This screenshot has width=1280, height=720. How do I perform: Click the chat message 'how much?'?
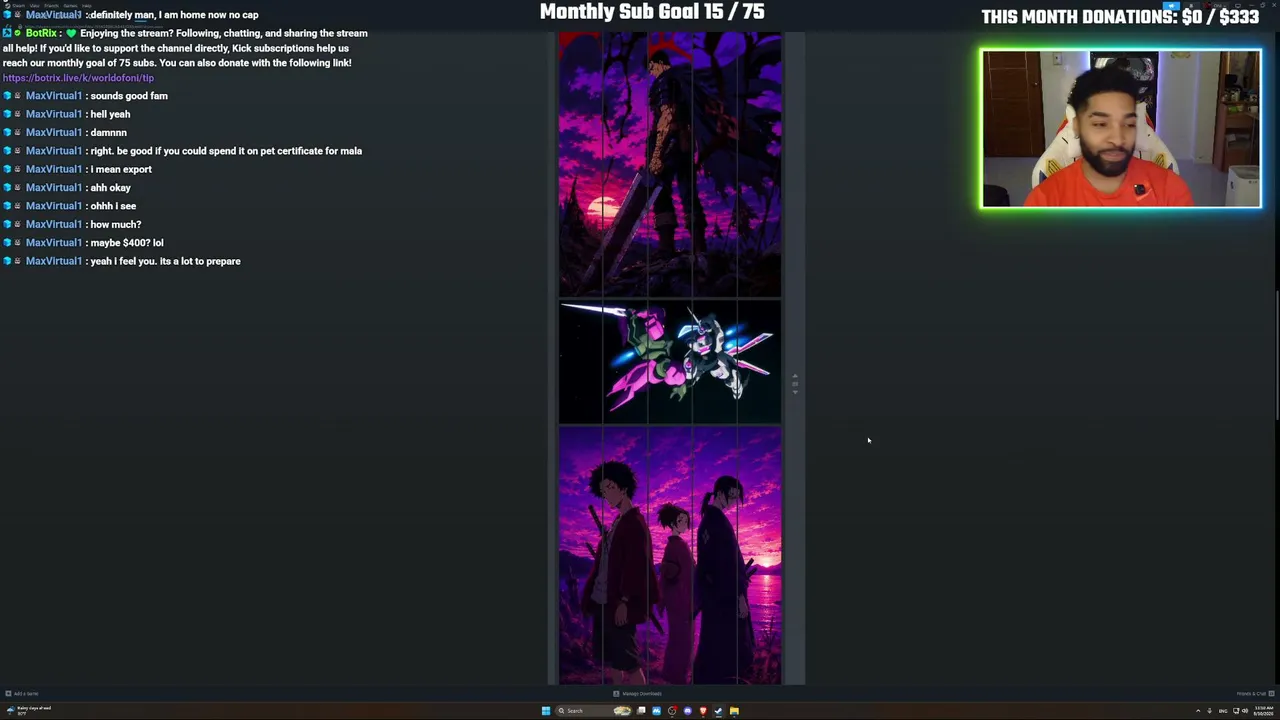pos(115,225)
